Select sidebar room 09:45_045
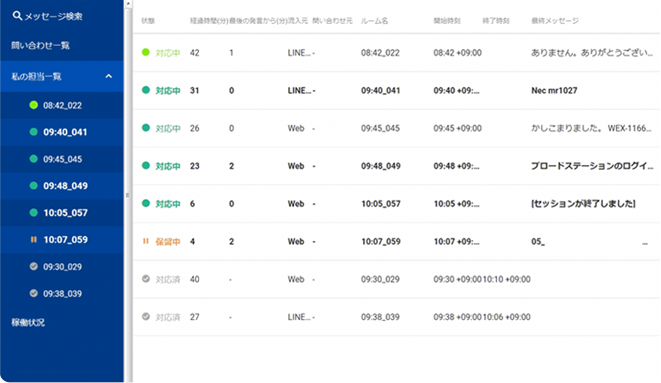 (x=62, y=159)
